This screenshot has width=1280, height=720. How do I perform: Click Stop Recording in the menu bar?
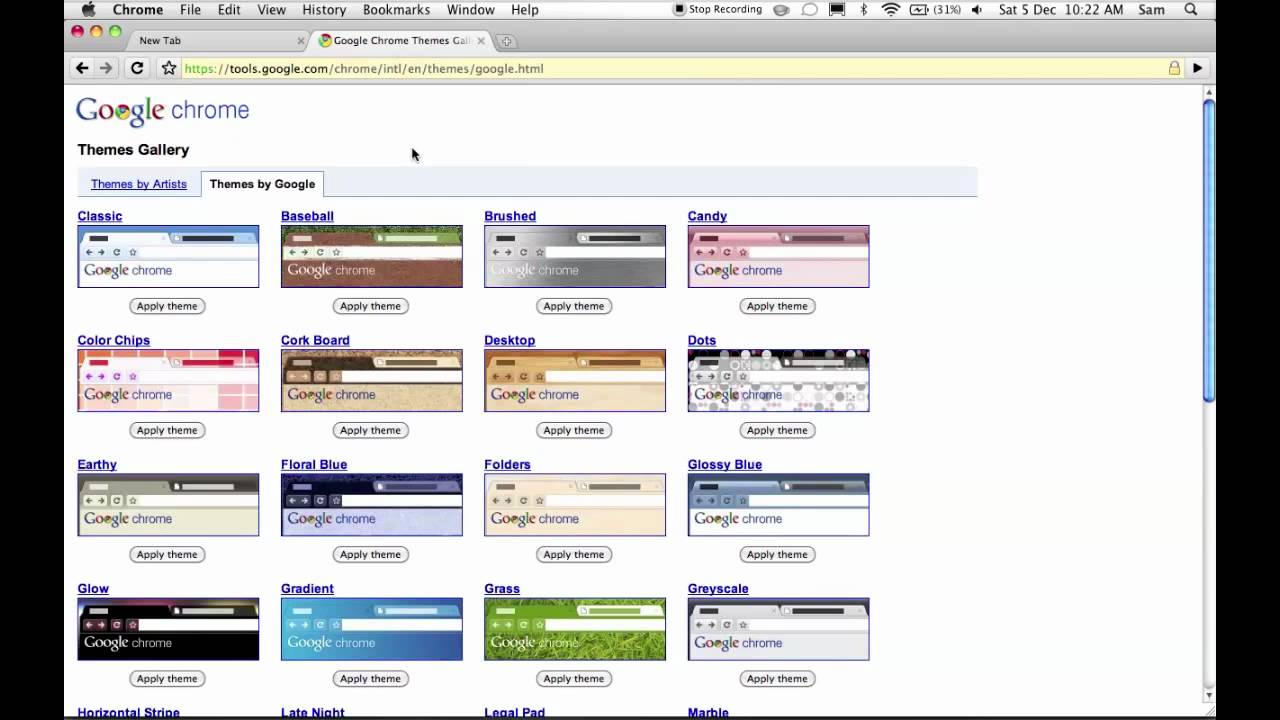coord(718,10)
